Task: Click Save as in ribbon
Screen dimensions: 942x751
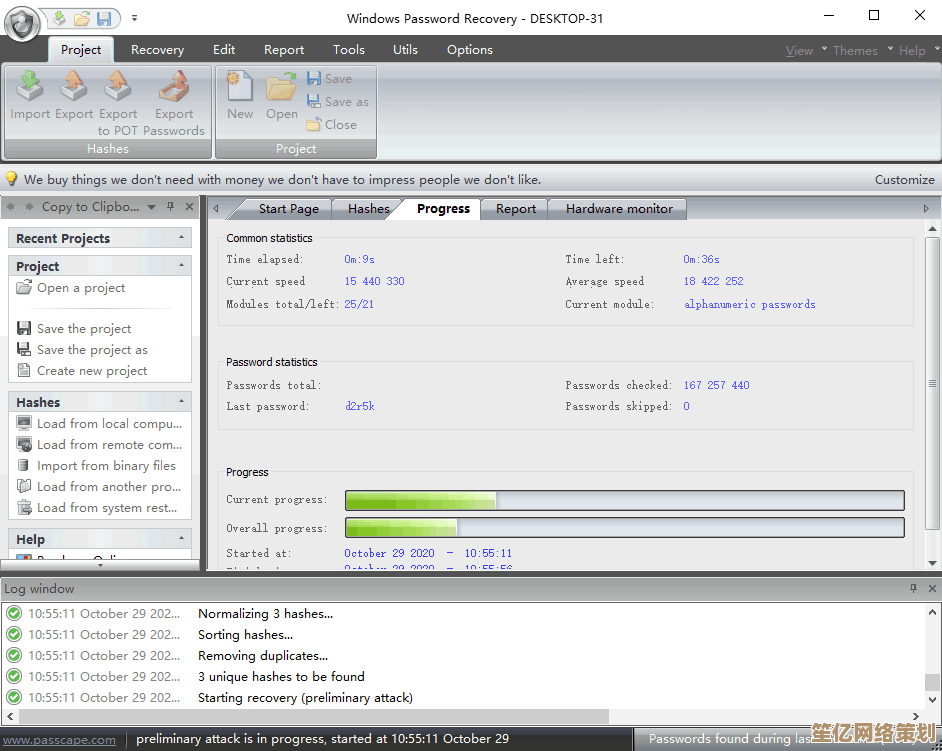Action: pyautogui.click(x=338, y=101)
